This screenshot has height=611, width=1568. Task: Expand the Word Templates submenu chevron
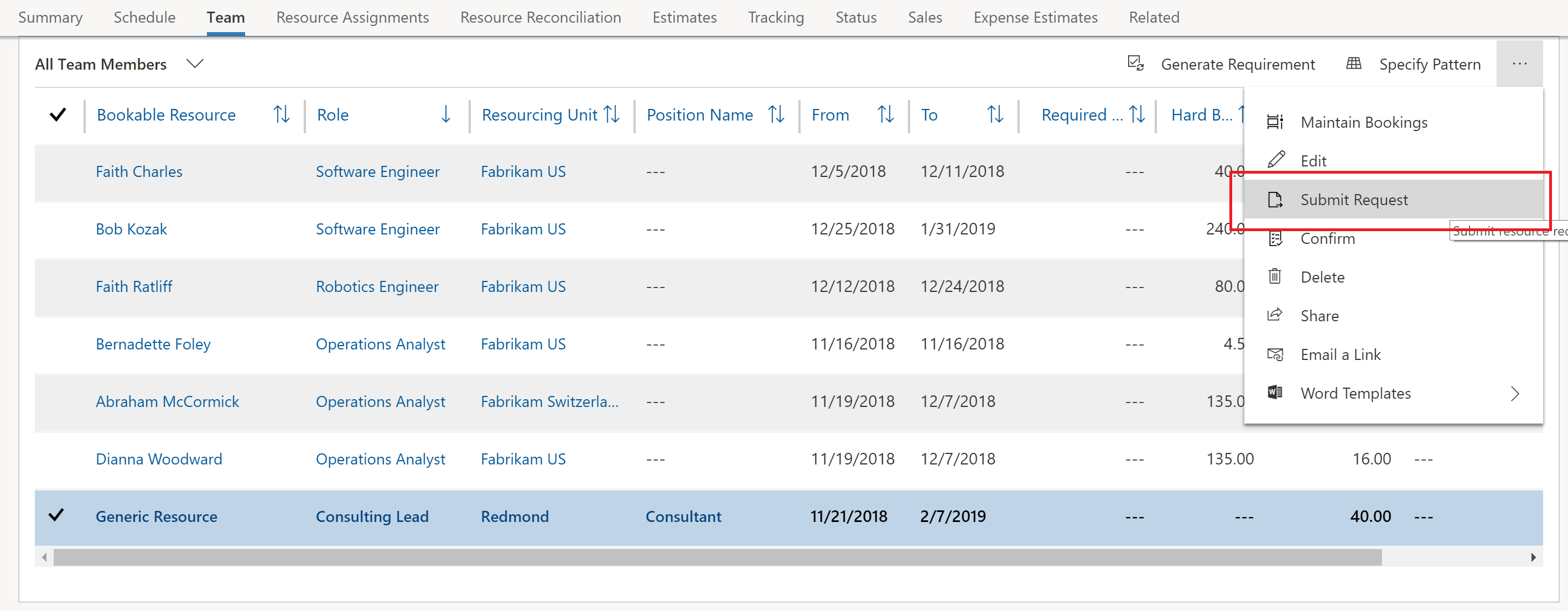tap(1515, 393)
